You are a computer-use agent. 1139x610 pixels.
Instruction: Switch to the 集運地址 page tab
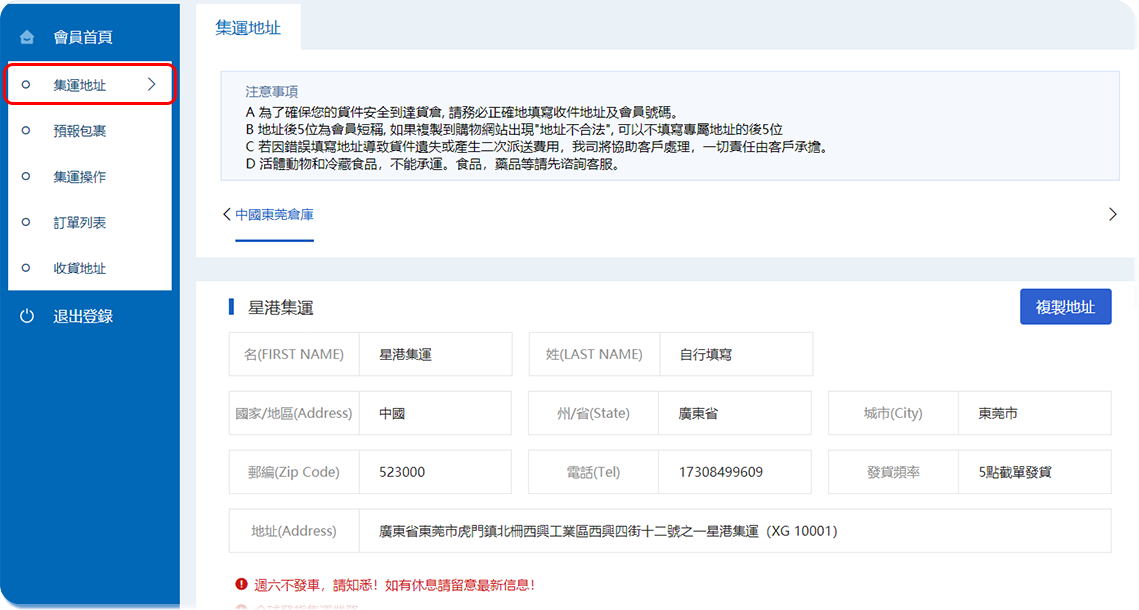click(x=248, y=28)
